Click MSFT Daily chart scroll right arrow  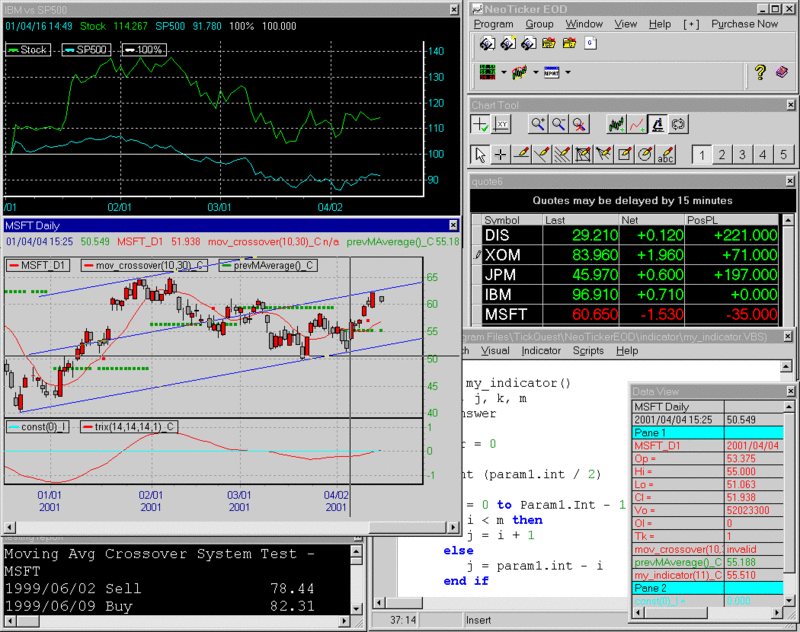tap(453, 527)
